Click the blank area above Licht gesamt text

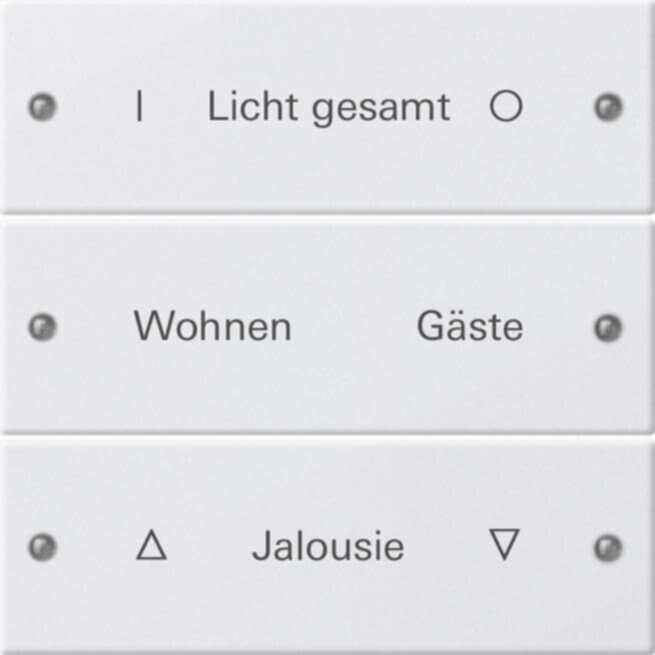pos(327,45)
